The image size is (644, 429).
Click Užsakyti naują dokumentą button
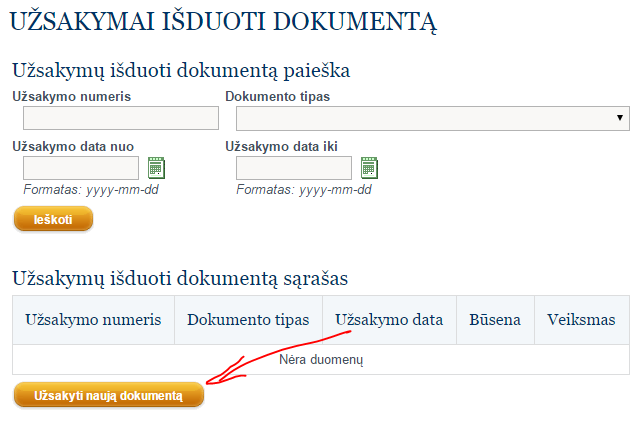tap(109, 395)
